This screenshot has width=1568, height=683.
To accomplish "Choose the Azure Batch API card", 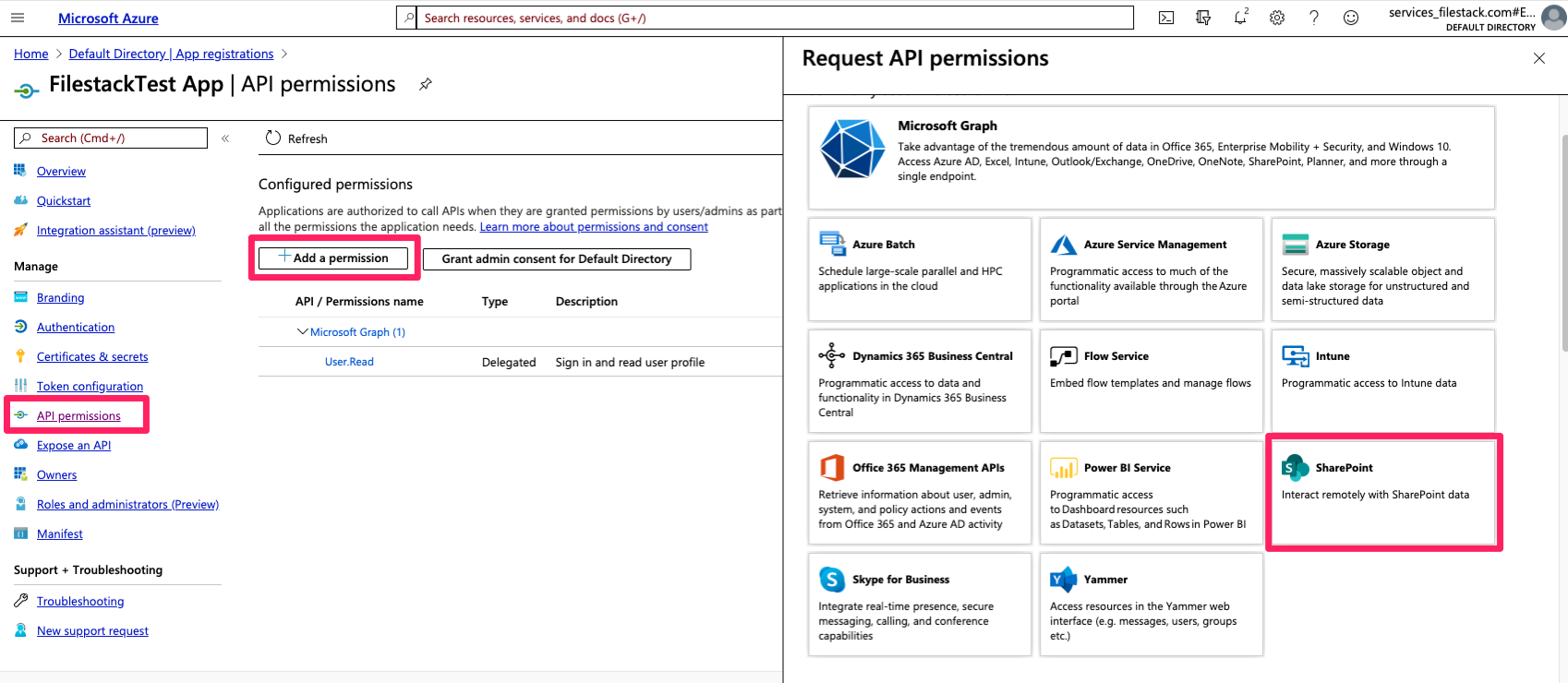I will coord(920,270).
